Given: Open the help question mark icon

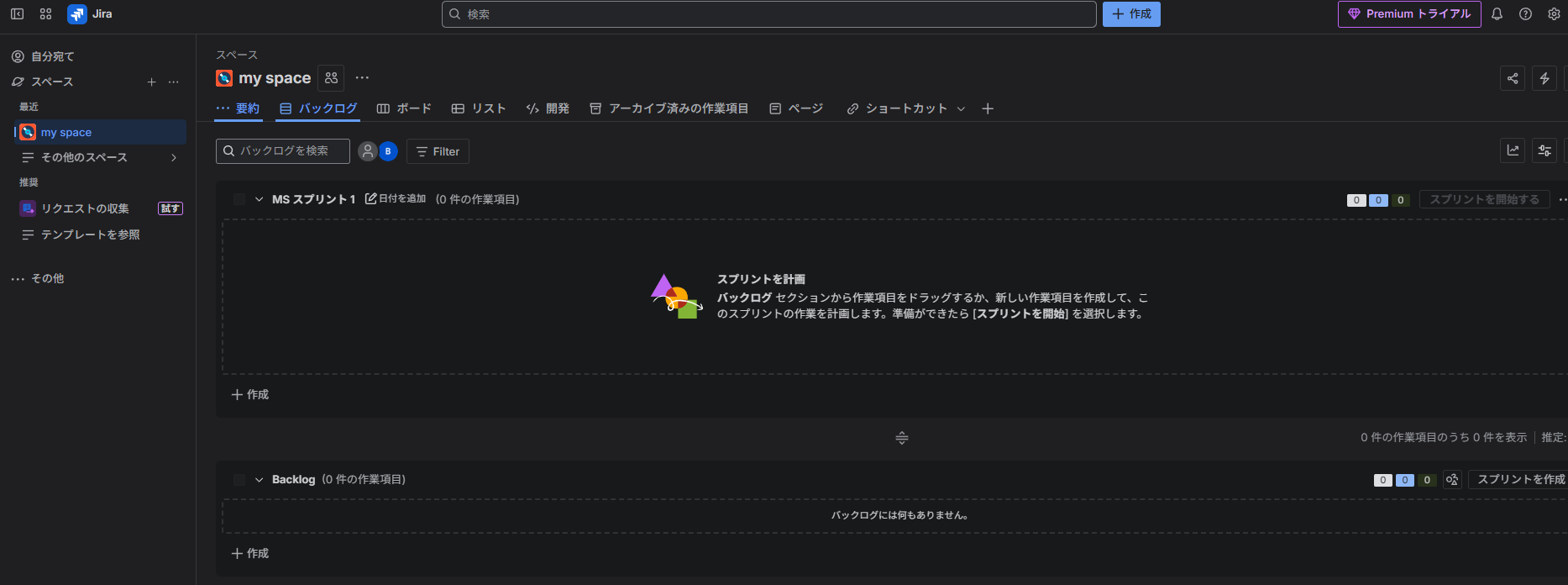Looking at the screenshot, I should coord(1525,14).
